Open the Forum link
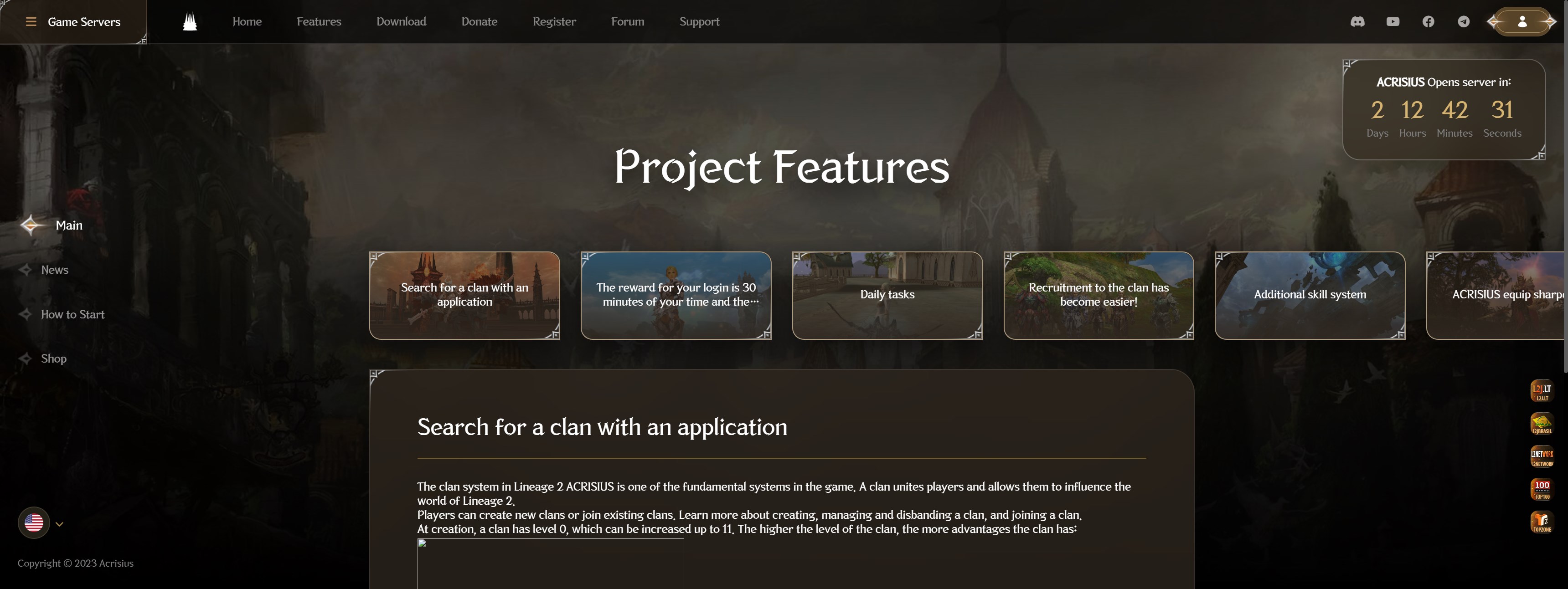The image size is (1568, 589). pos(628,22)
